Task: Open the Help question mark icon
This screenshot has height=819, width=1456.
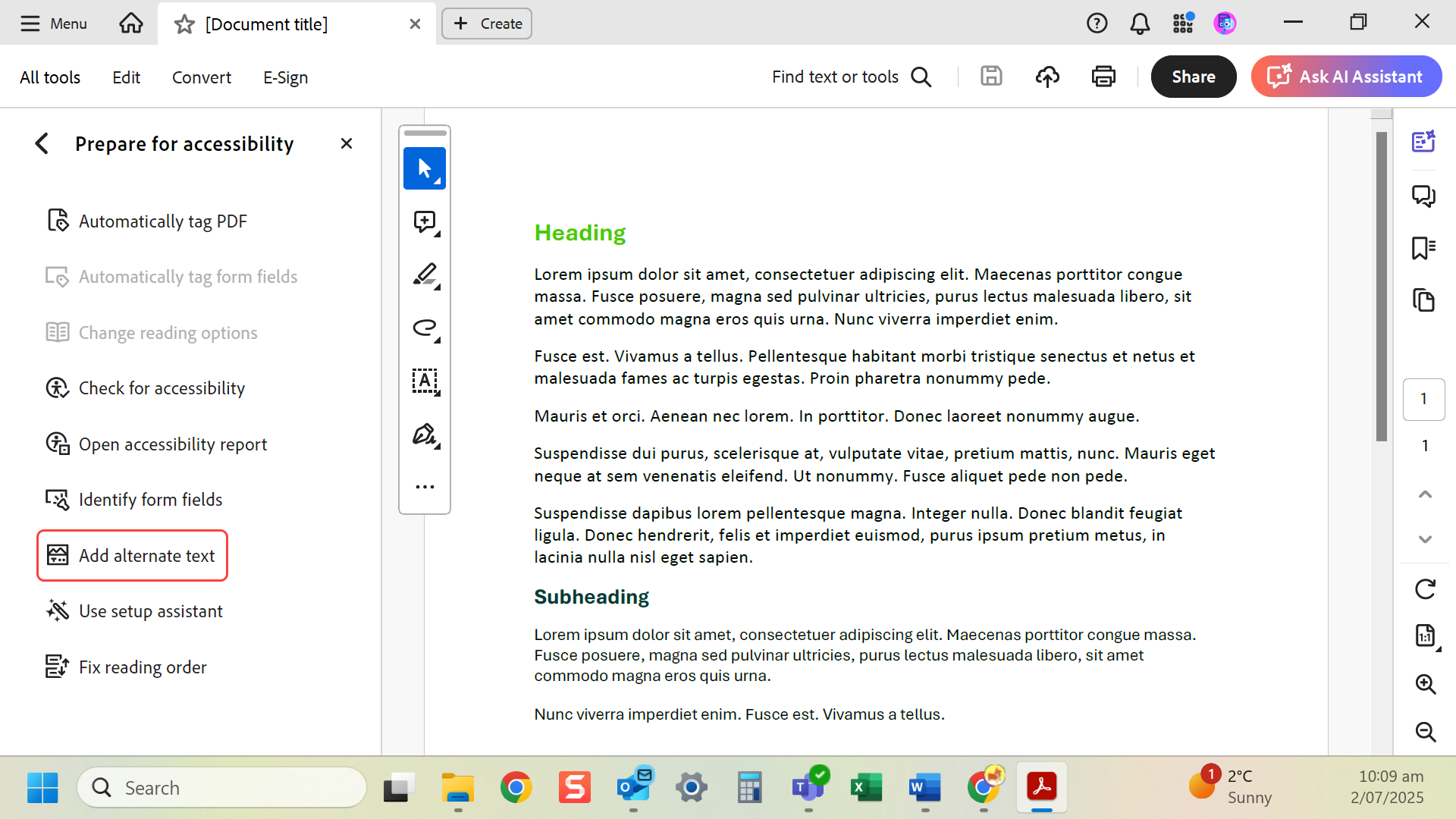Action: click(1097, 24)
